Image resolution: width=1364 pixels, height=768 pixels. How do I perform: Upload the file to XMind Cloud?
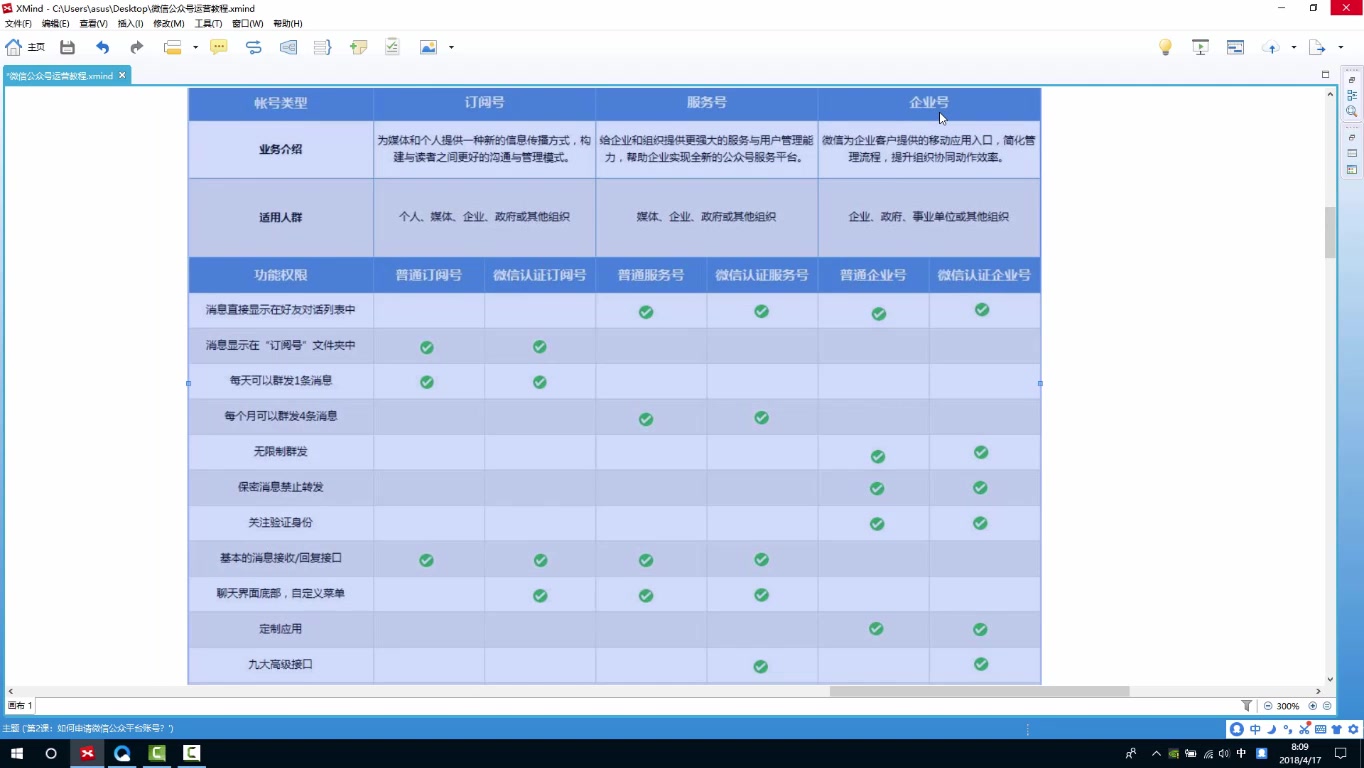click(x=1271, y=47)
